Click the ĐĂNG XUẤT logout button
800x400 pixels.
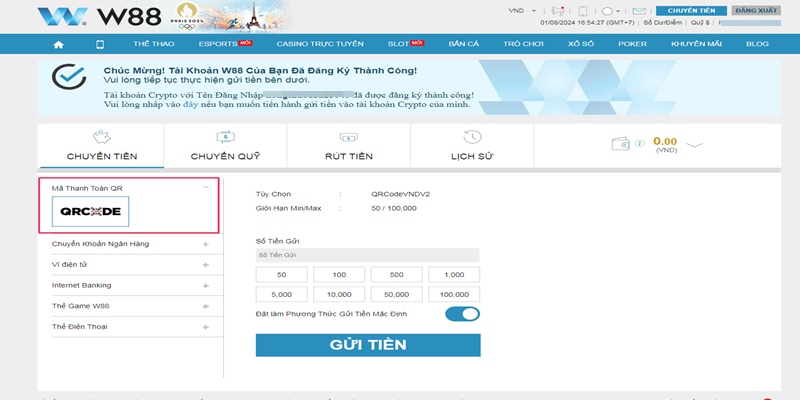point(756,11)
